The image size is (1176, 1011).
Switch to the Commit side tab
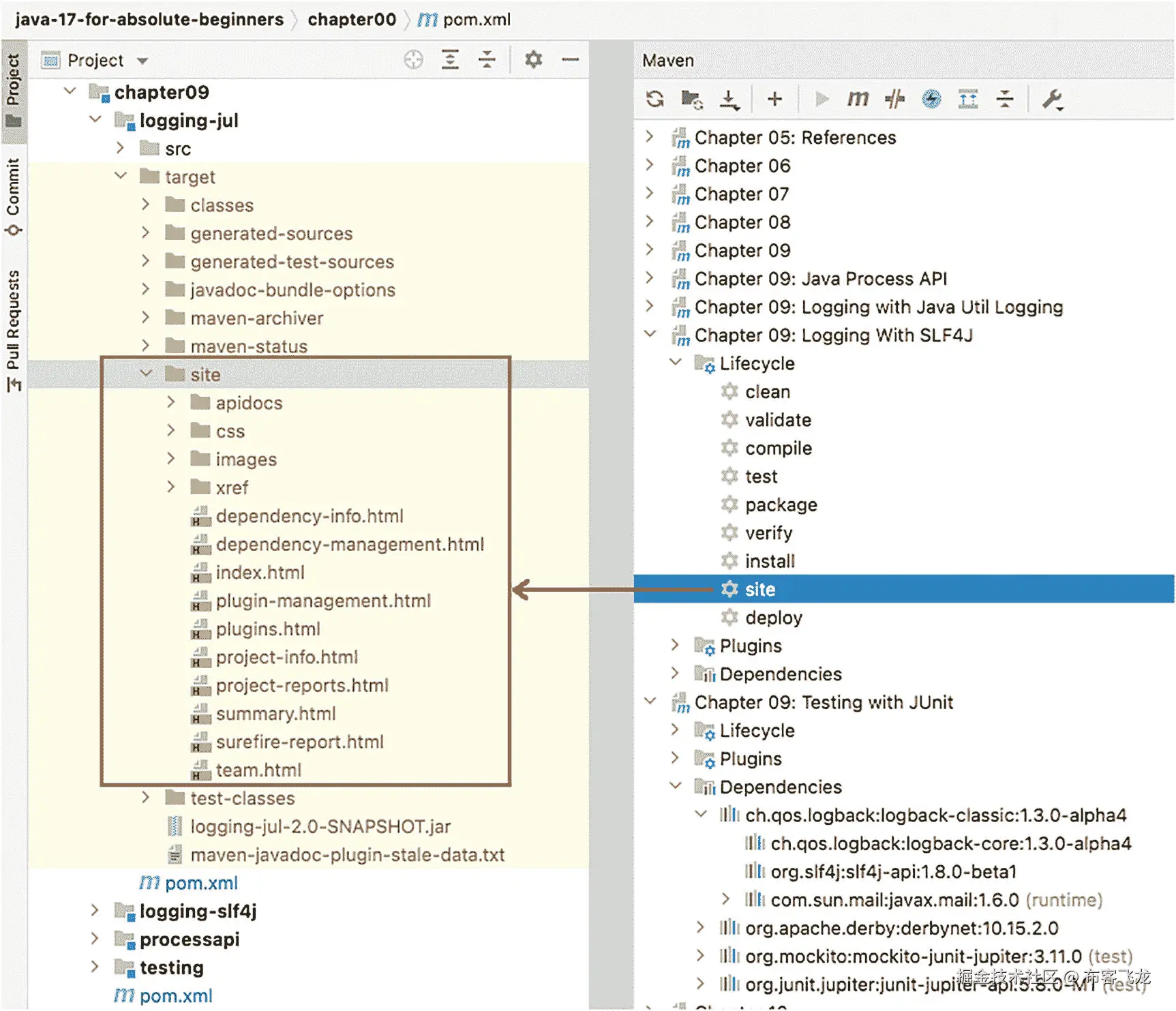coord(14,197)
